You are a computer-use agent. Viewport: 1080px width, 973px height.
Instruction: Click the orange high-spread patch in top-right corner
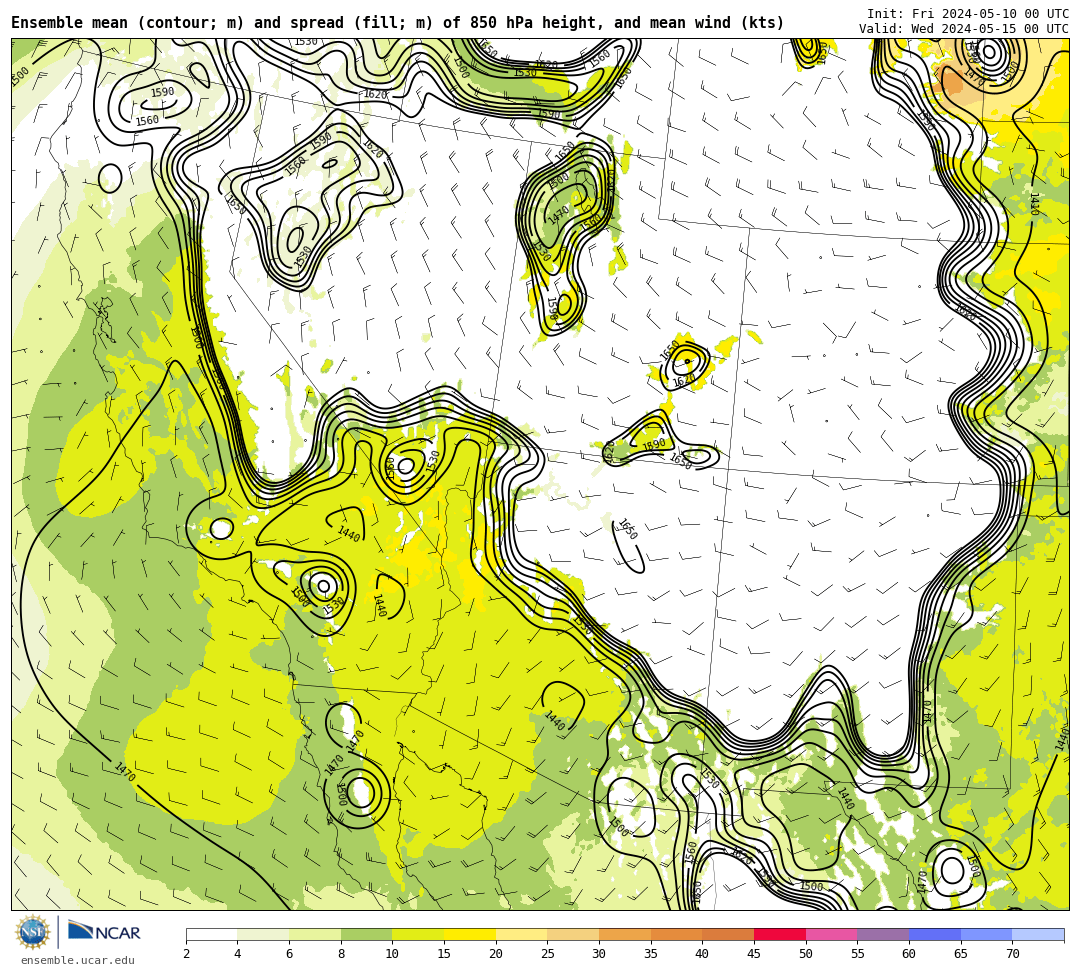coord(953,81)
